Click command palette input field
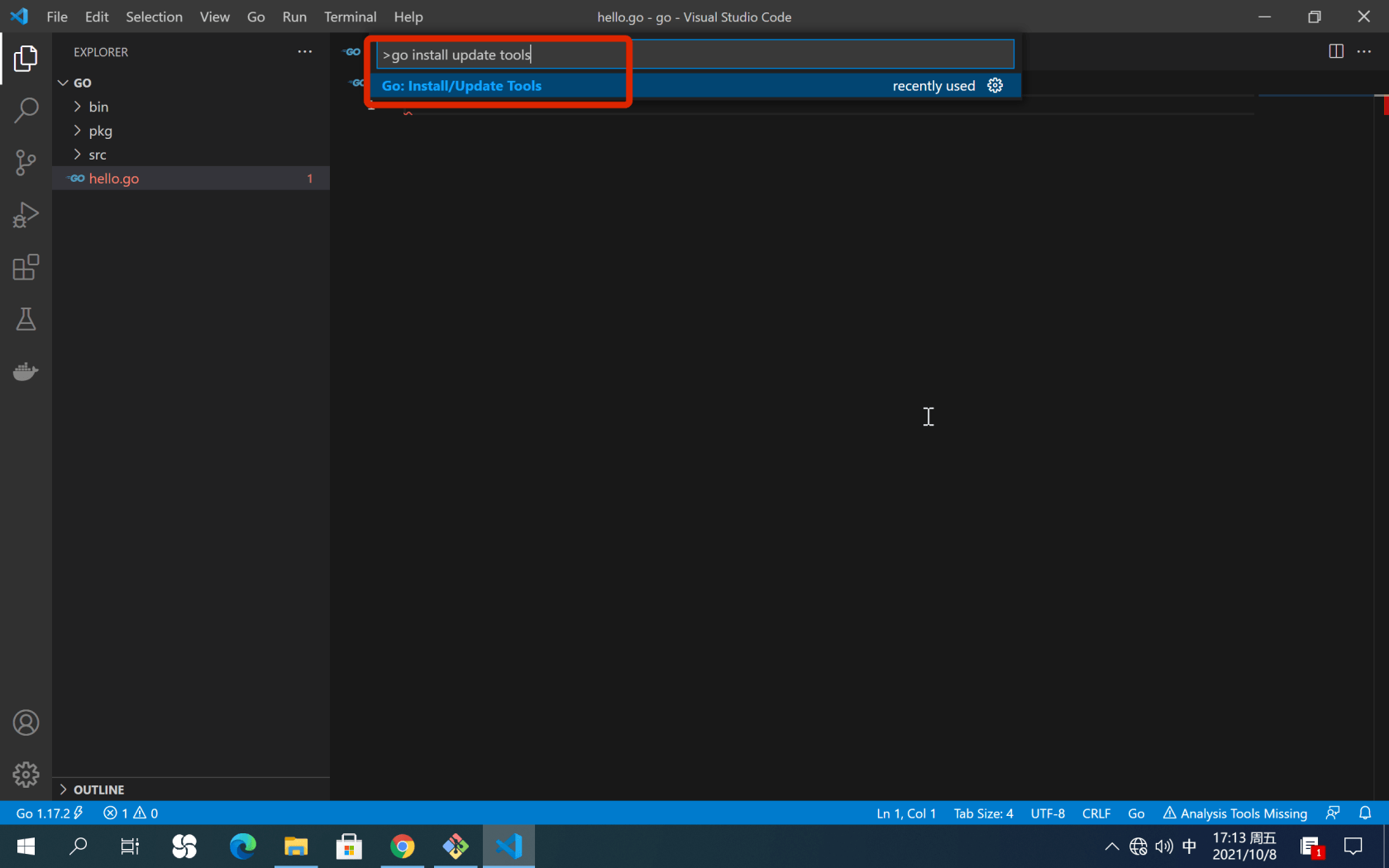This screenshot has width=1389, height=868. 695,55
